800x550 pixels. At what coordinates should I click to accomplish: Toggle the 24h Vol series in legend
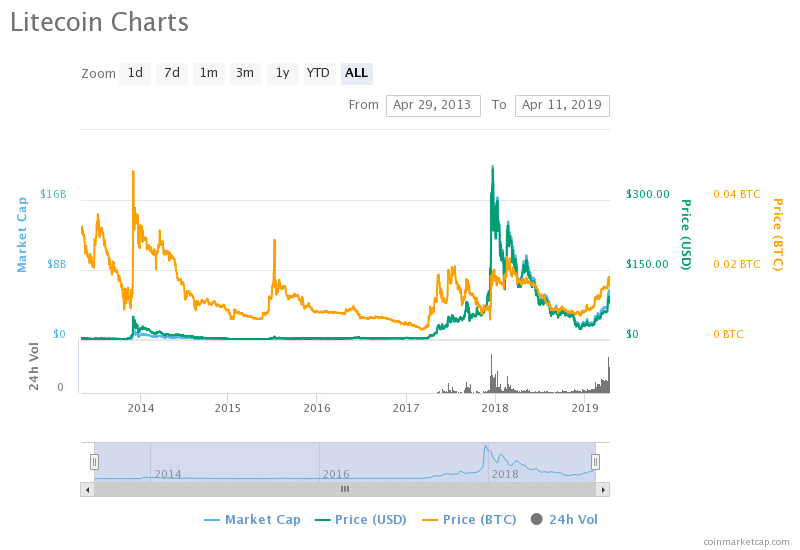point(564,519)
